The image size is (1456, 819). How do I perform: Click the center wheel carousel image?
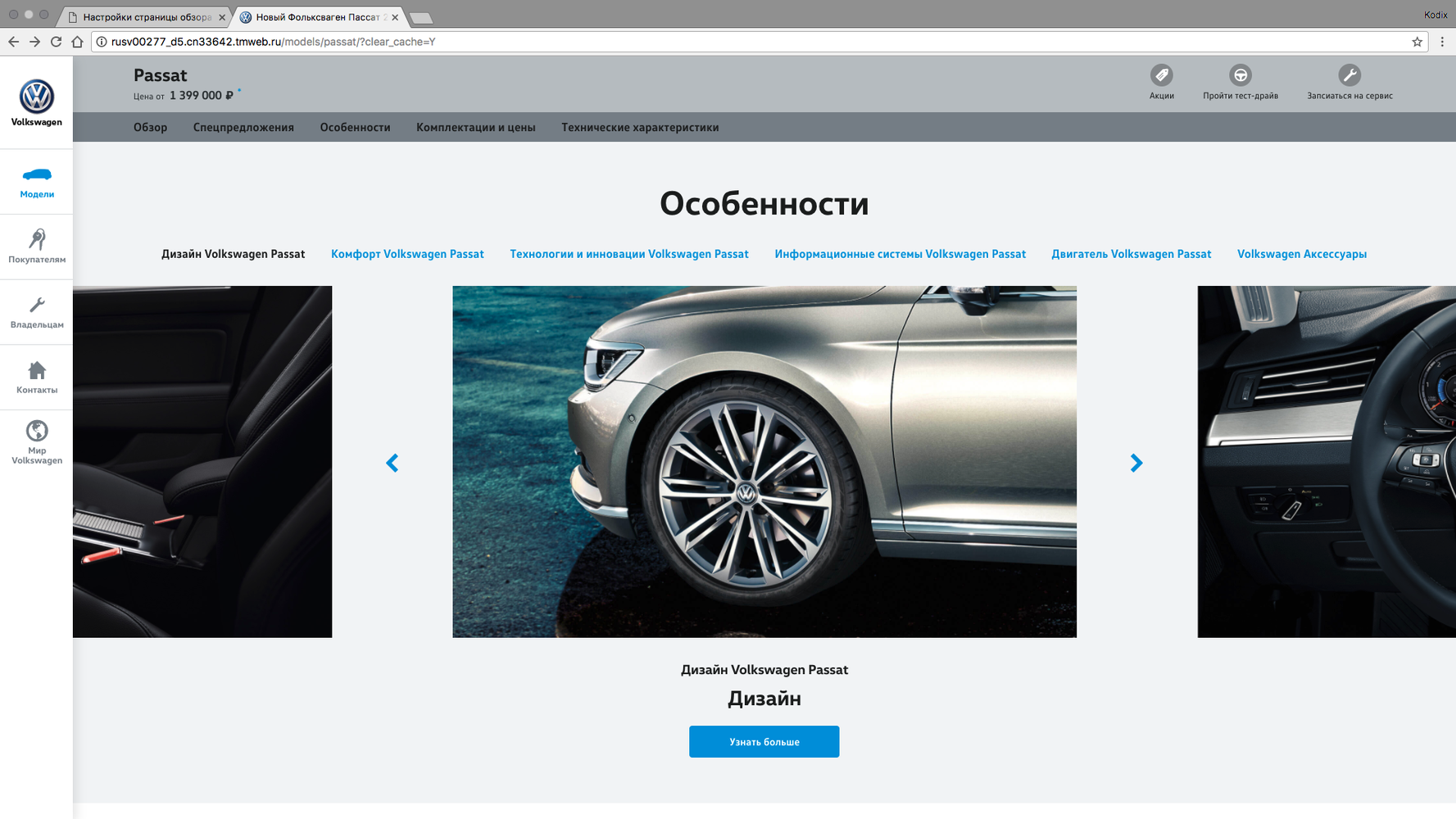tap(764, 462)
